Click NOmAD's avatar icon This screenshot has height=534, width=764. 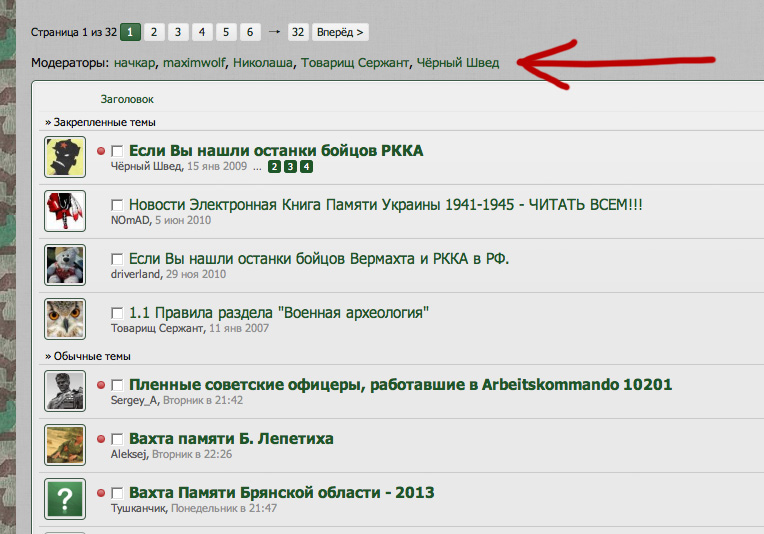click(65, 211)
